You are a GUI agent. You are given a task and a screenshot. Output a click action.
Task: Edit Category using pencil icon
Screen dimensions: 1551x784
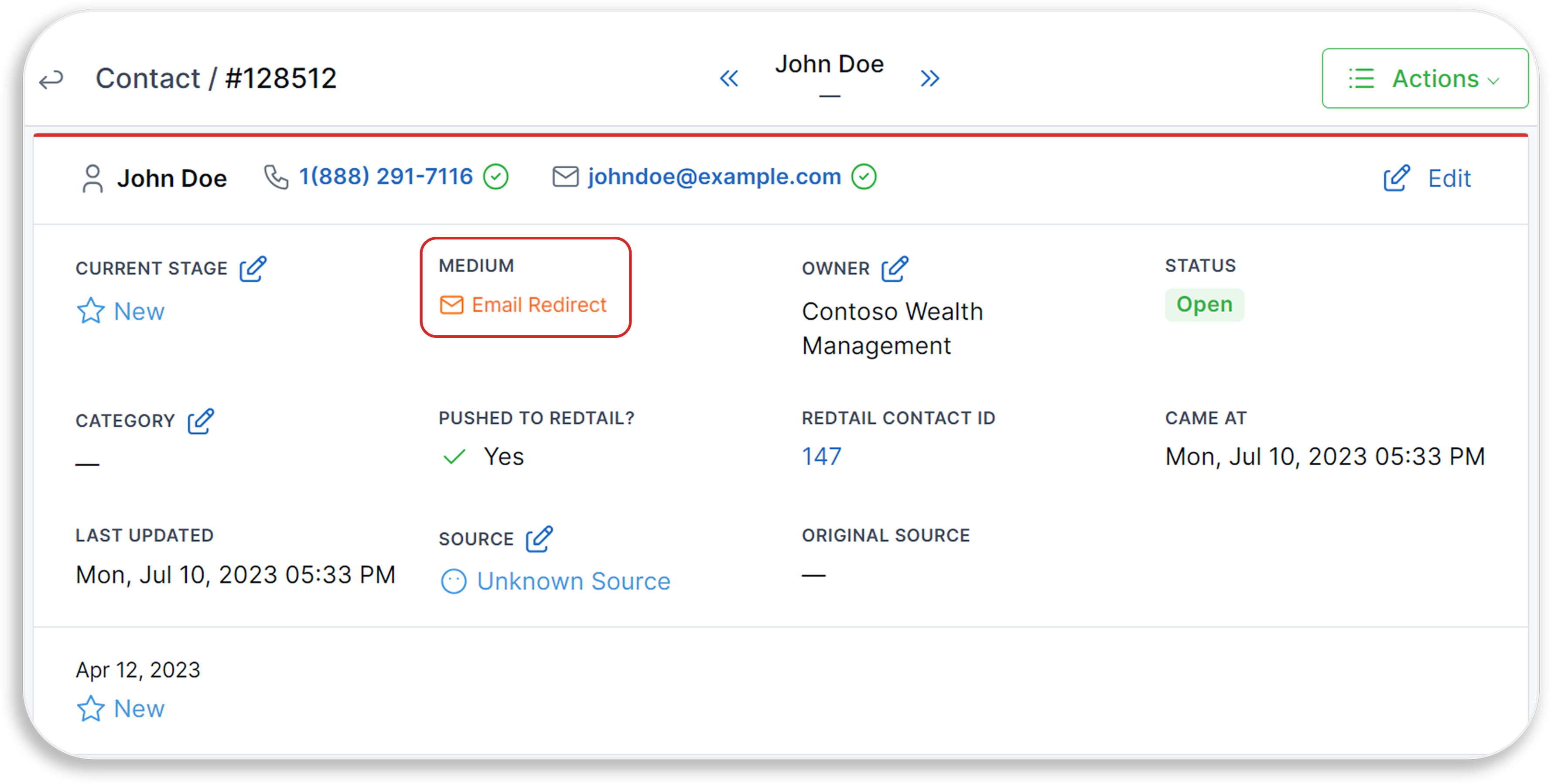(x=201, y=421)
